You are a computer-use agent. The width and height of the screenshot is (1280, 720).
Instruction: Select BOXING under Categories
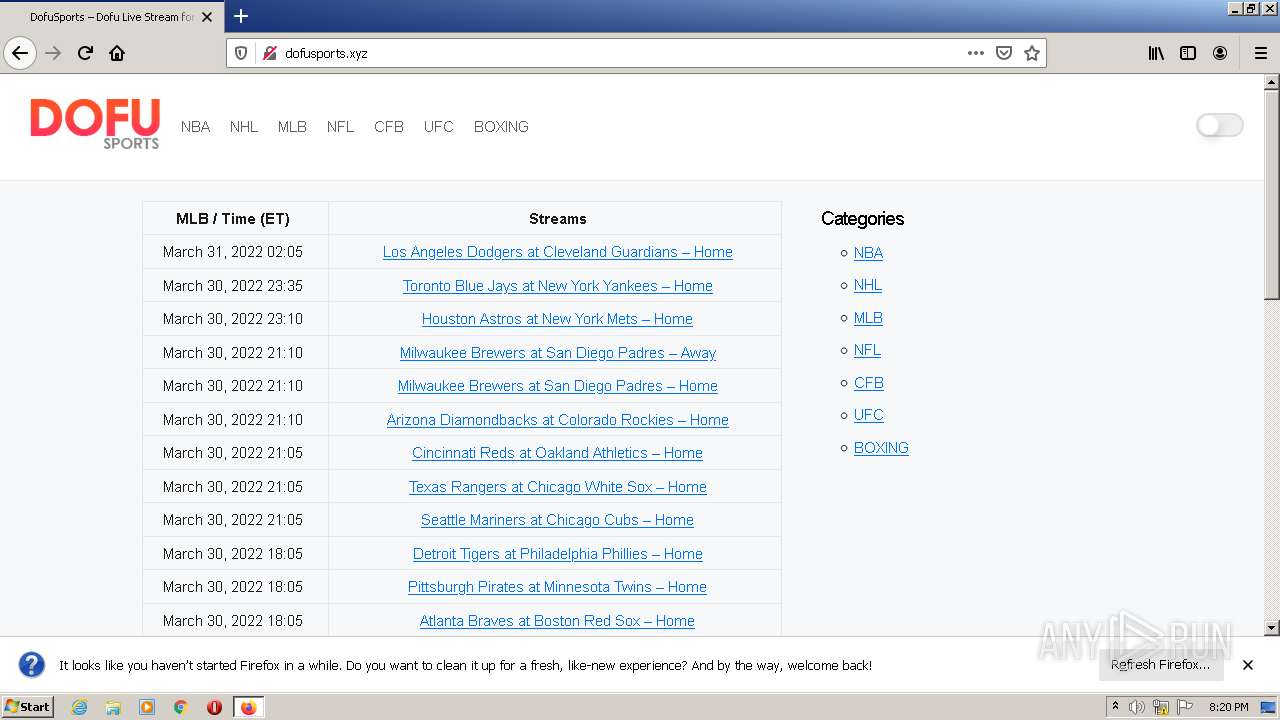881,448
